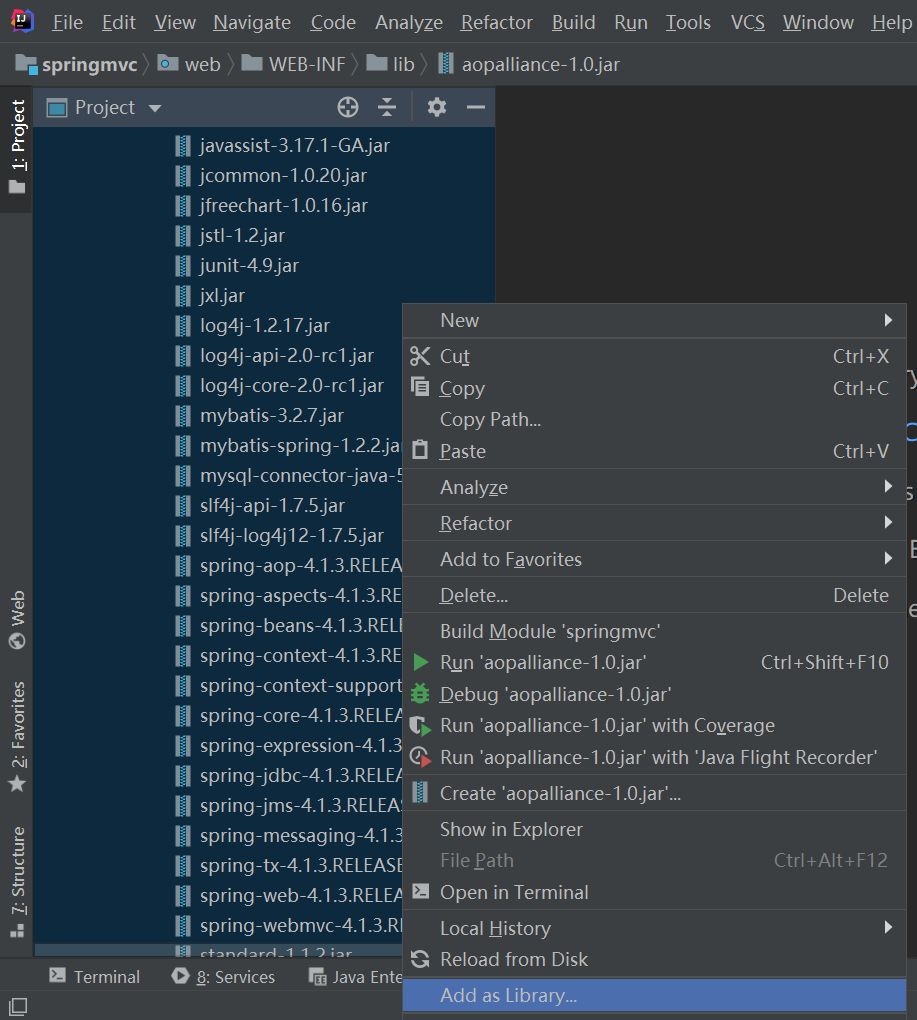Screen dimensions: 917x1020
Task: Select mybatis-spring-1.2.2.jar in the tree
Action: (300, 446)
